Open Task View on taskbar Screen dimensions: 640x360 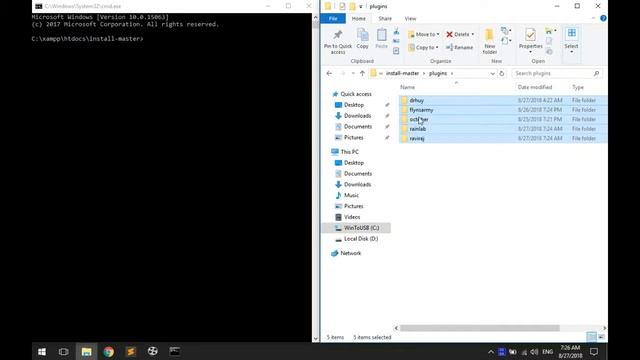[63, 351]
